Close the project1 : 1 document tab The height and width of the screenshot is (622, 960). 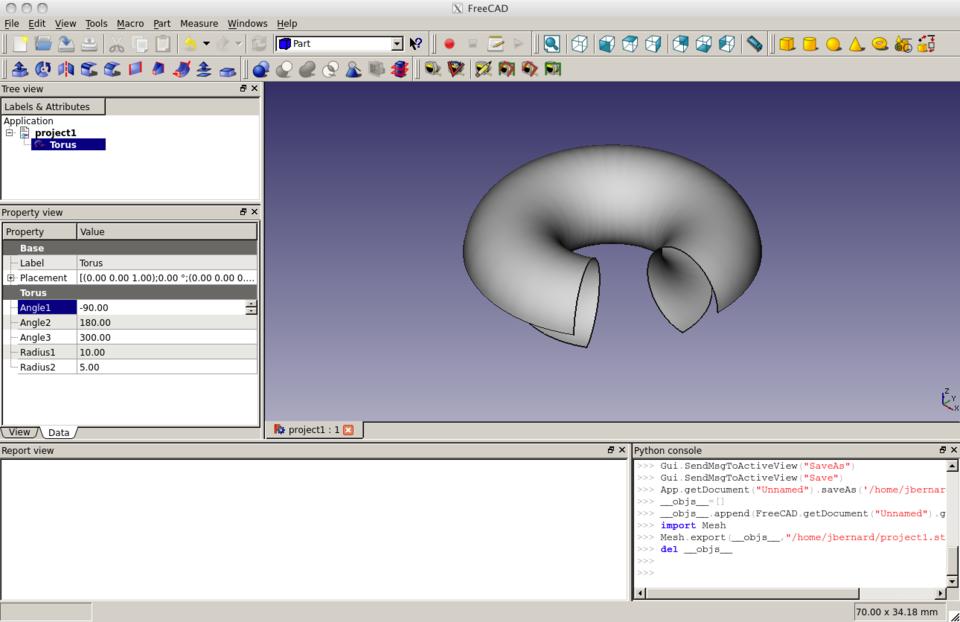pos(348,430)
